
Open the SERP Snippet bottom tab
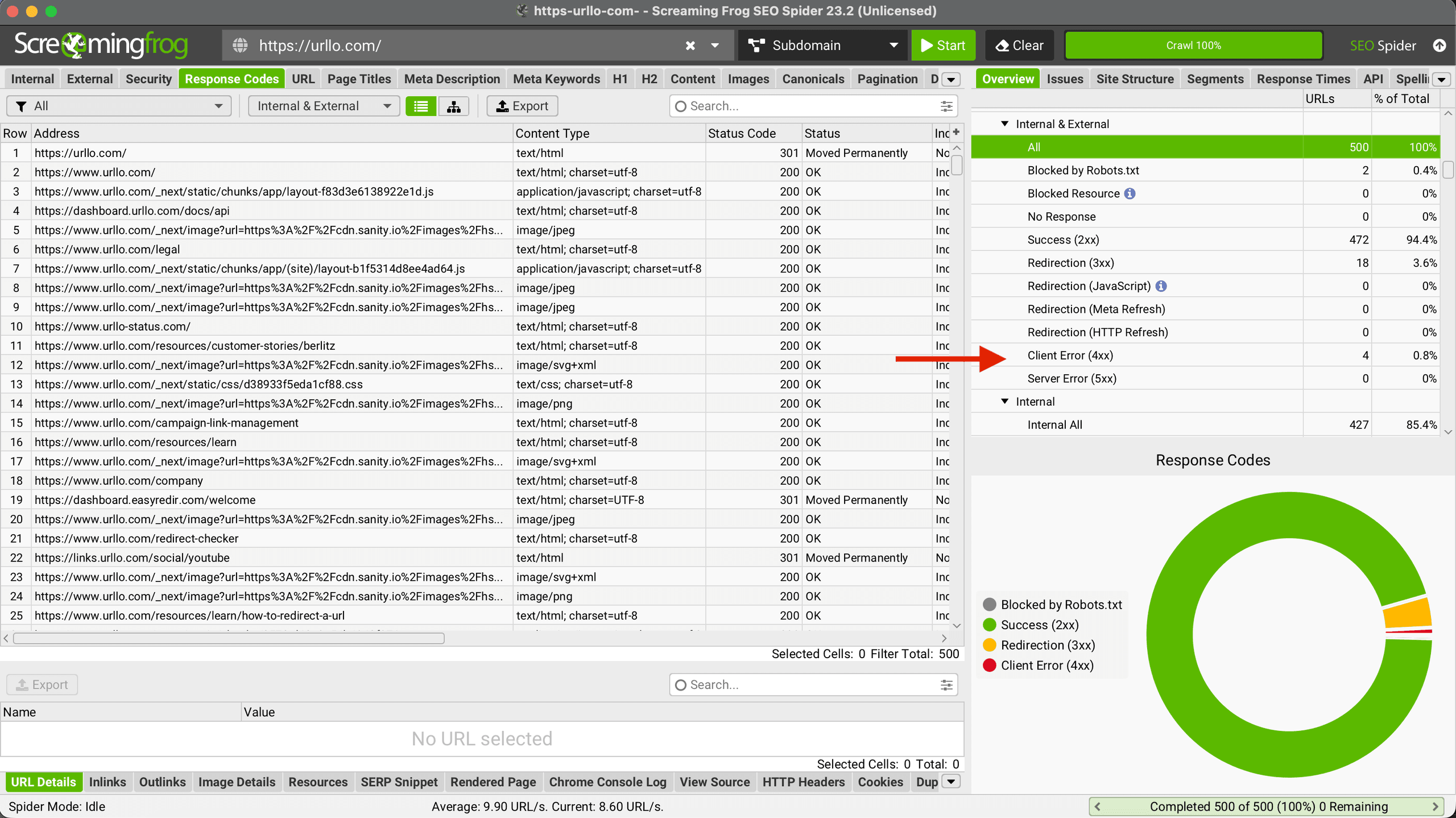(x=399, y=782)
